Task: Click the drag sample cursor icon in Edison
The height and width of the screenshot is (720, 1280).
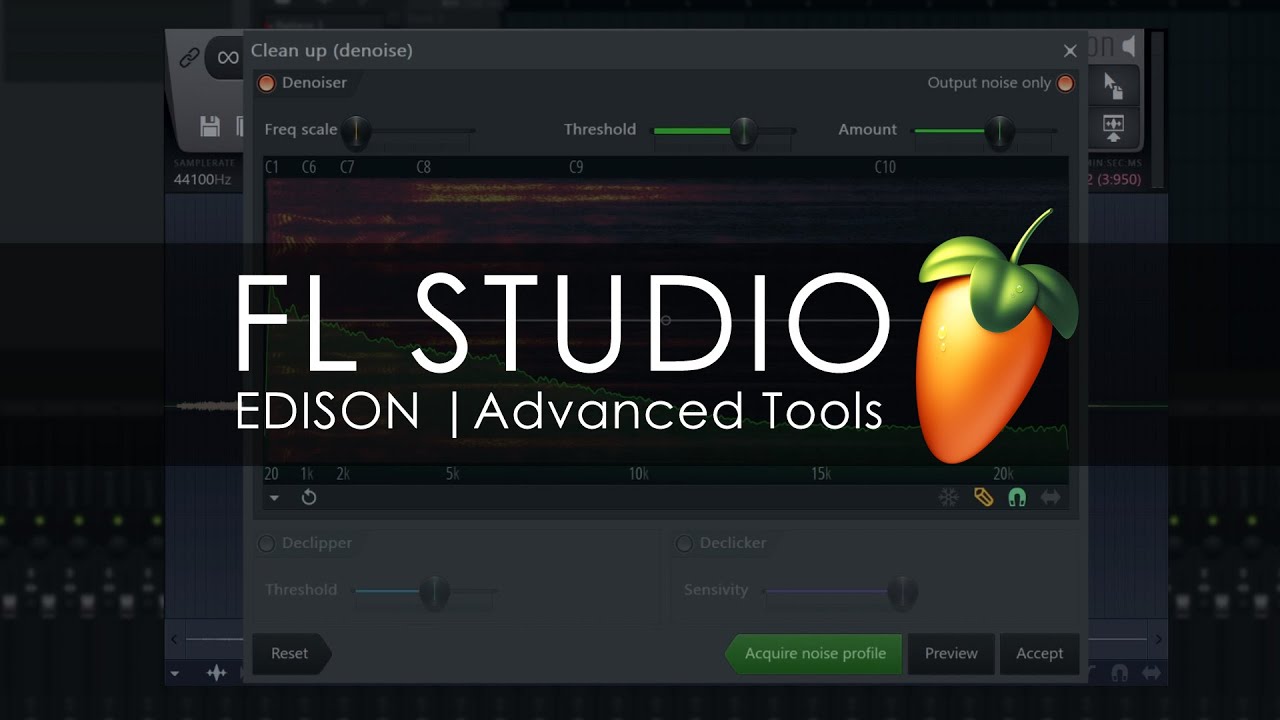Action: click(x=1114, y=85)
